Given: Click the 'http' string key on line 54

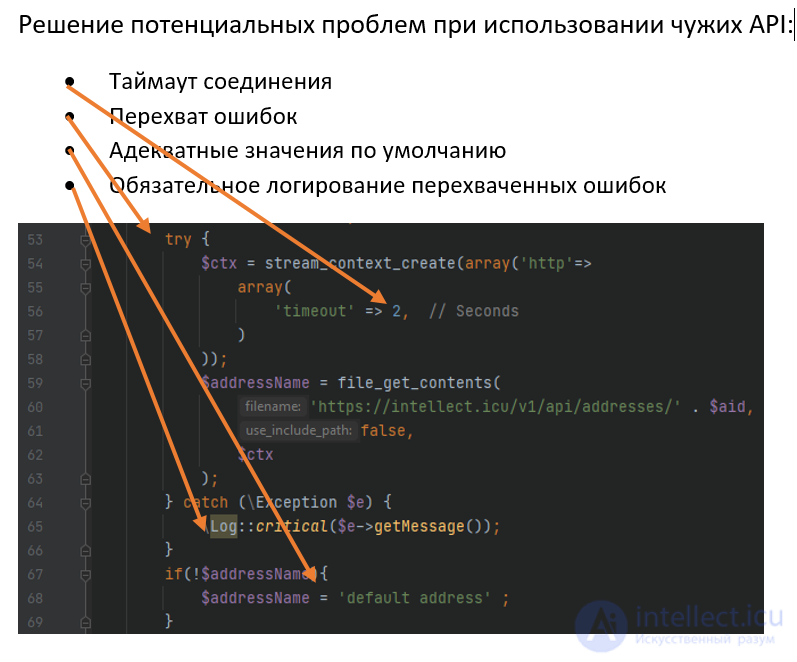Looking at the screenshot, I should click(547, 263).
